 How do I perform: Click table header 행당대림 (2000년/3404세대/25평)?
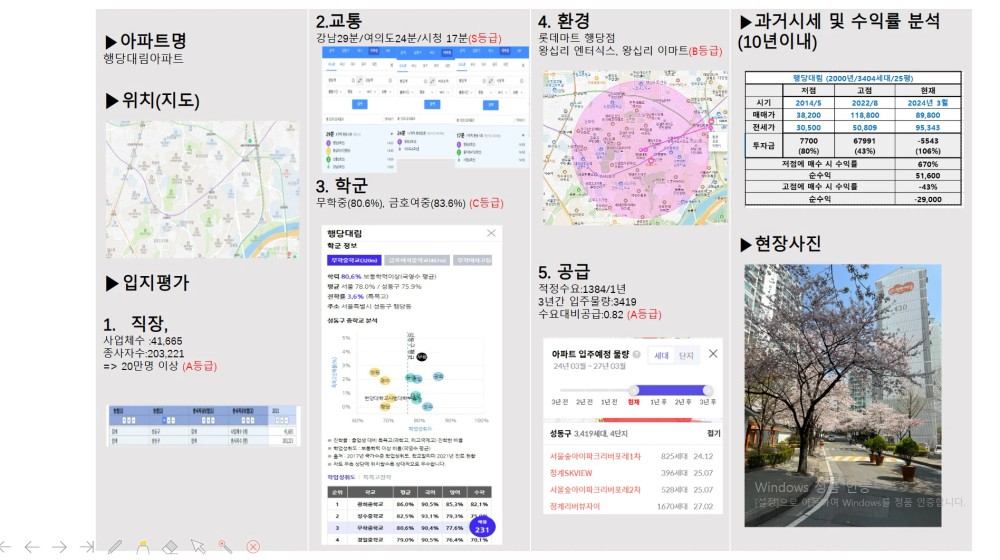[853, 78]
